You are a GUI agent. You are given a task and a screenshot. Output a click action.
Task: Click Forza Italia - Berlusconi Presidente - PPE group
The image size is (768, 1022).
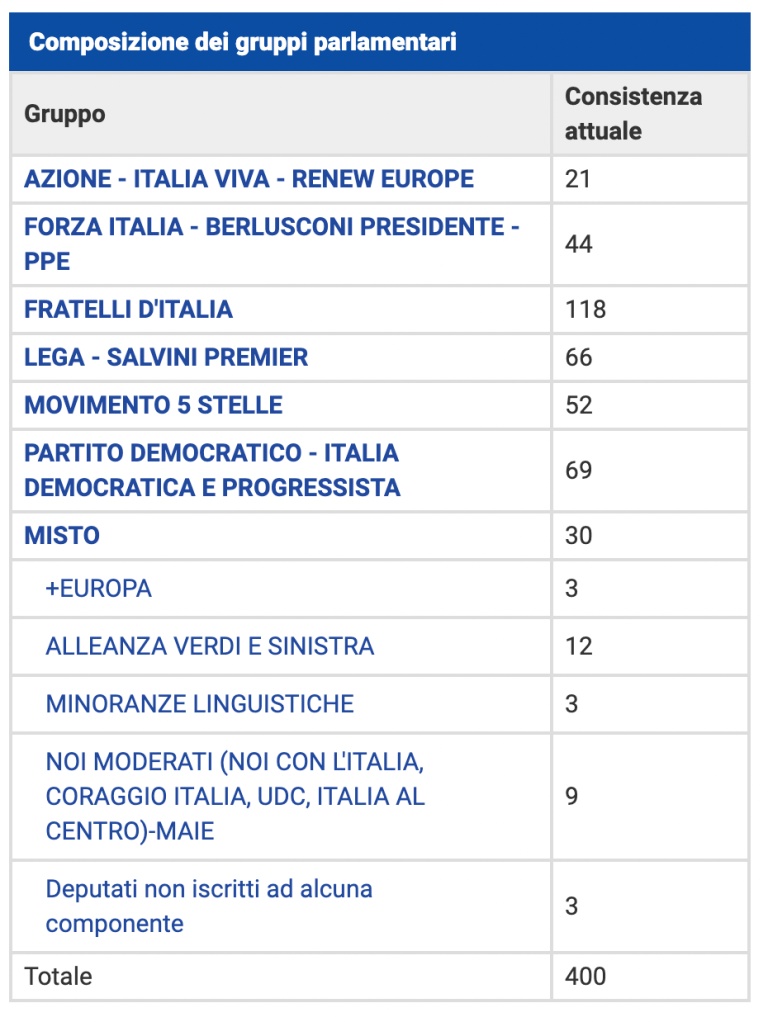271,227
